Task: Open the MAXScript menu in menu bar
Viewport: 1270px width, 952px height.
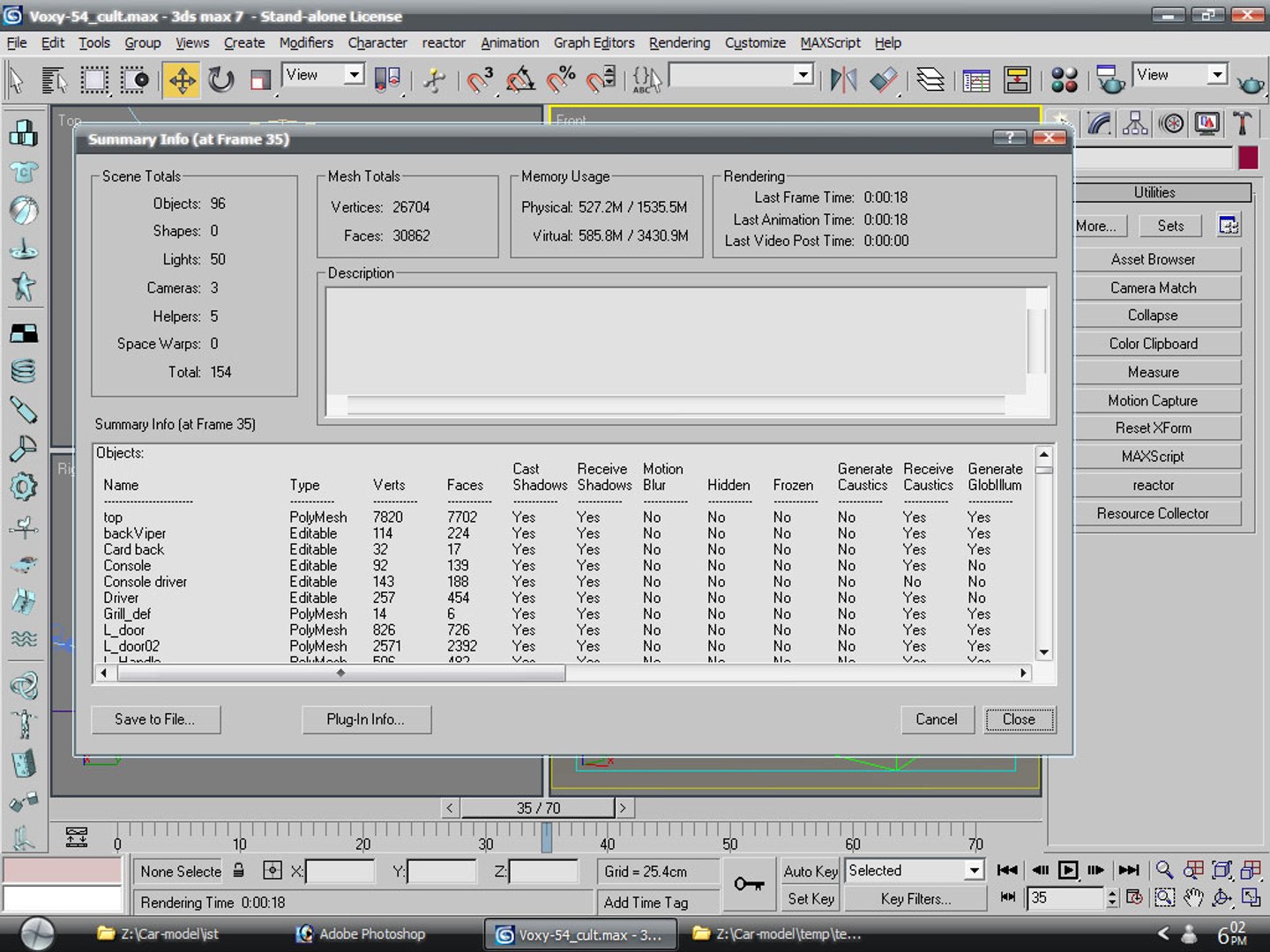Action: tap(830, 42)
